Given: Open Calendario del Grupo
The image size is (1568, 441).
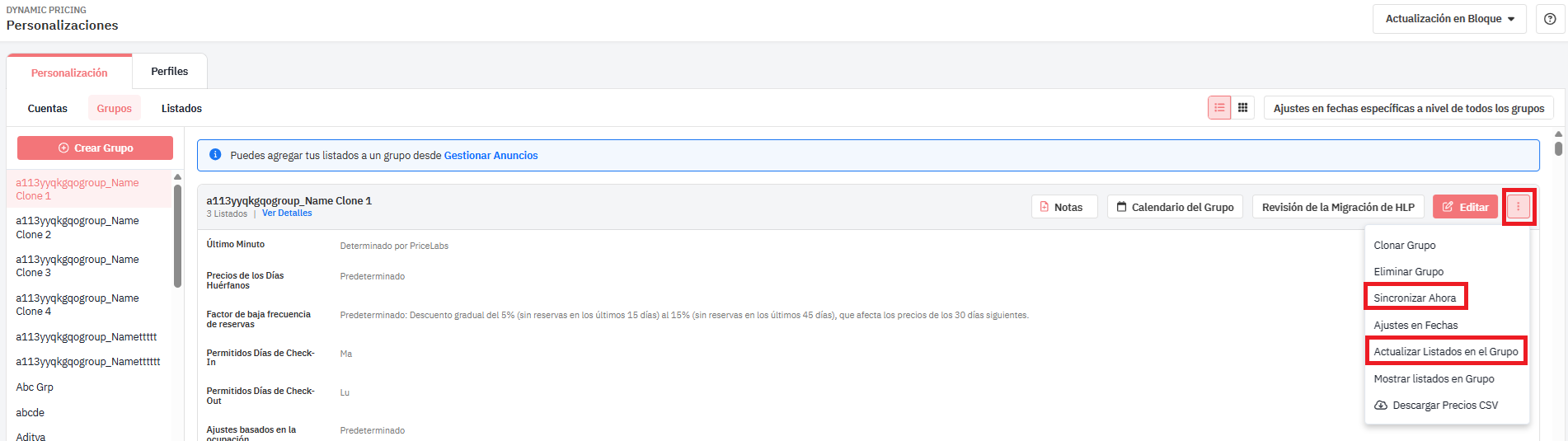Looking at the screenshot, I should coord(1175,207).
